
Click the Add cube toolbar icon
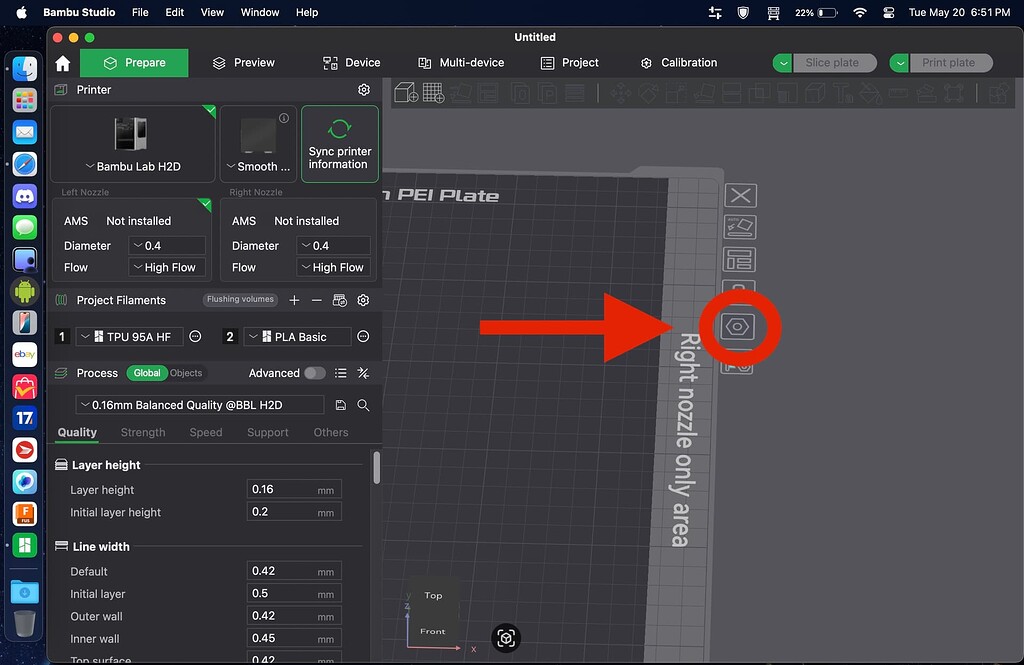pyautogui.click(x=405, y=93)
